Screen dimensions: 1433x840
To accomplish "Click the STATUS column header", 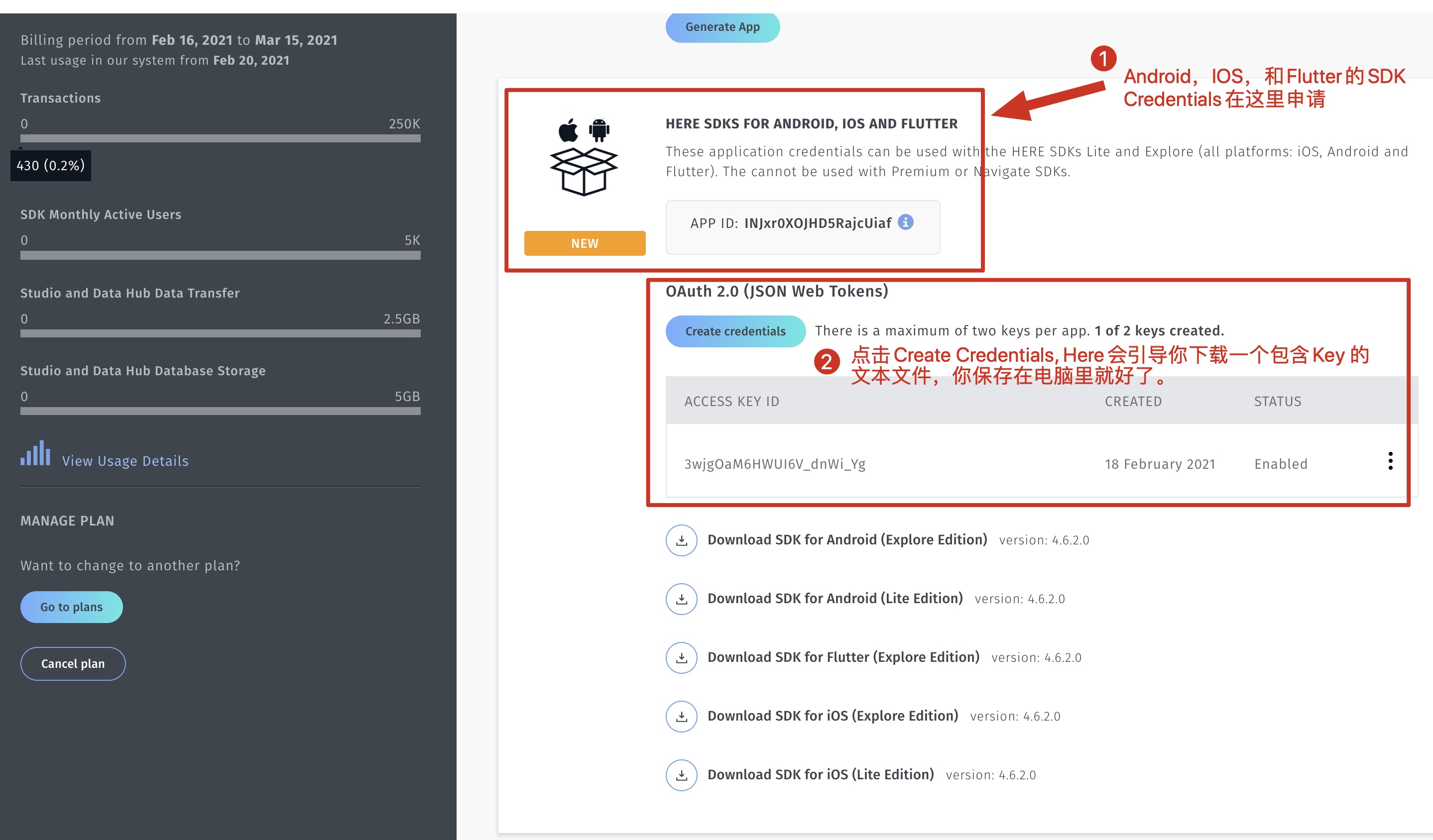I will tap(1277, 401).
